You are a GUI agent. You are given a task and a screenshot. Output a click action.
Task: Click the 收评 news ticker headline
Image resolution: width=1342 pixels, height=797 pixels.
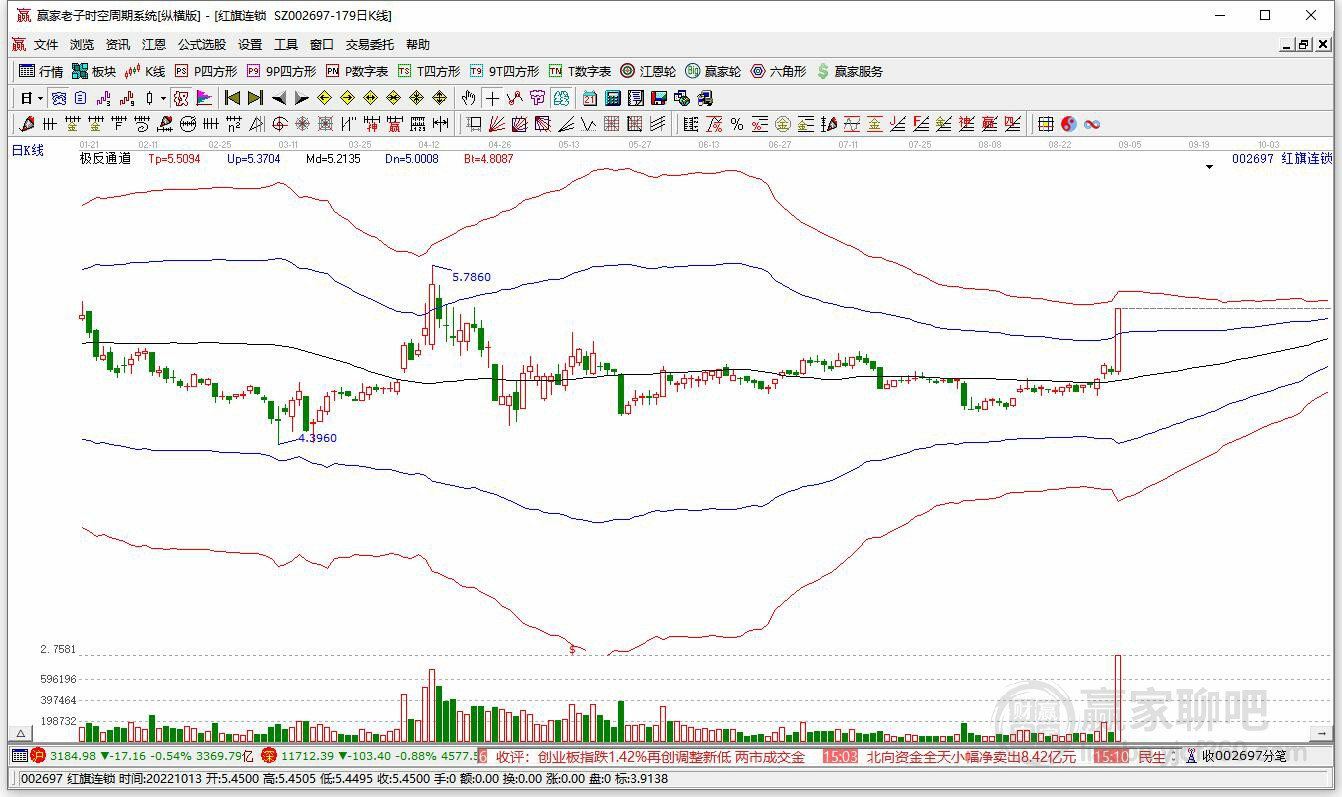[x=650, y=757]
